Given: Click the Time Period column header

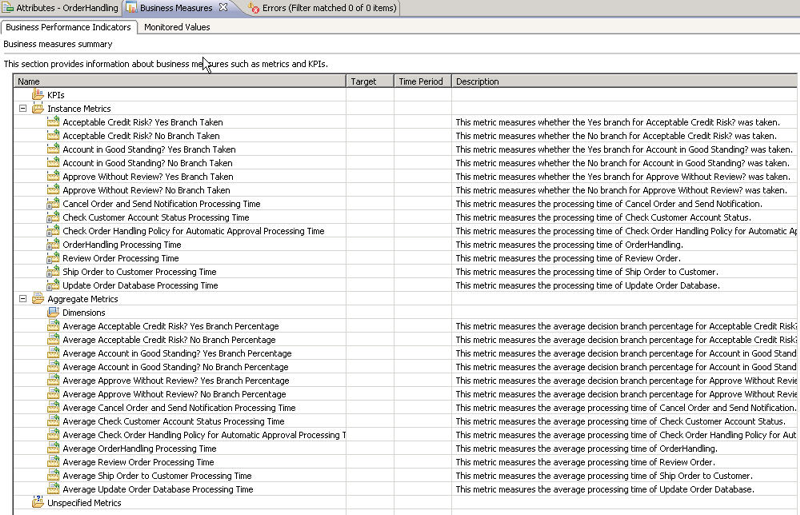Looking at the screenshot, I should (x=420, y=82).
